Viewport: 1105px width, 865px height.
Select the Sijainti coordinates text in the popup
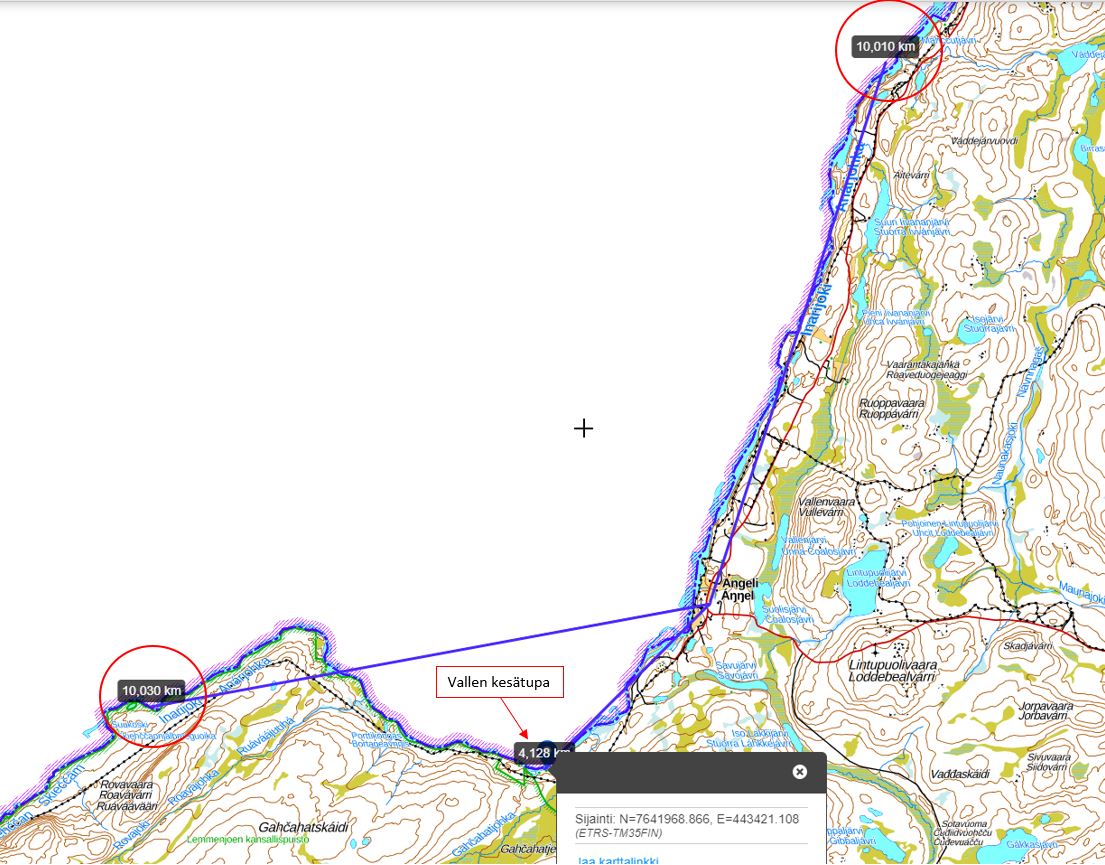pyautogui.click(x=687, y=818)
